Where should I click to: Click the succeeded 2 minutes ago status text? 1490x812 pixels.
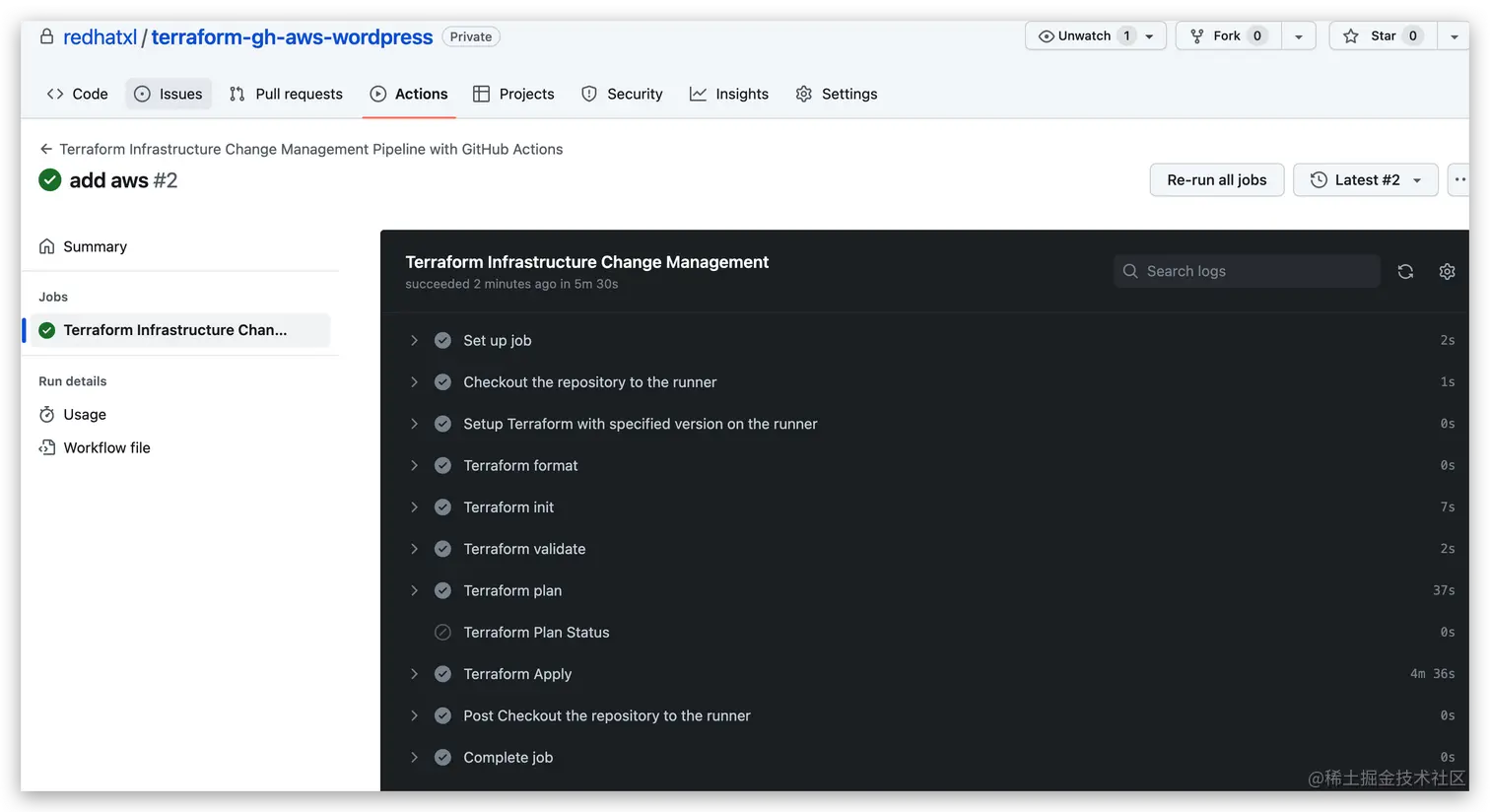click(x=511, y=285)
